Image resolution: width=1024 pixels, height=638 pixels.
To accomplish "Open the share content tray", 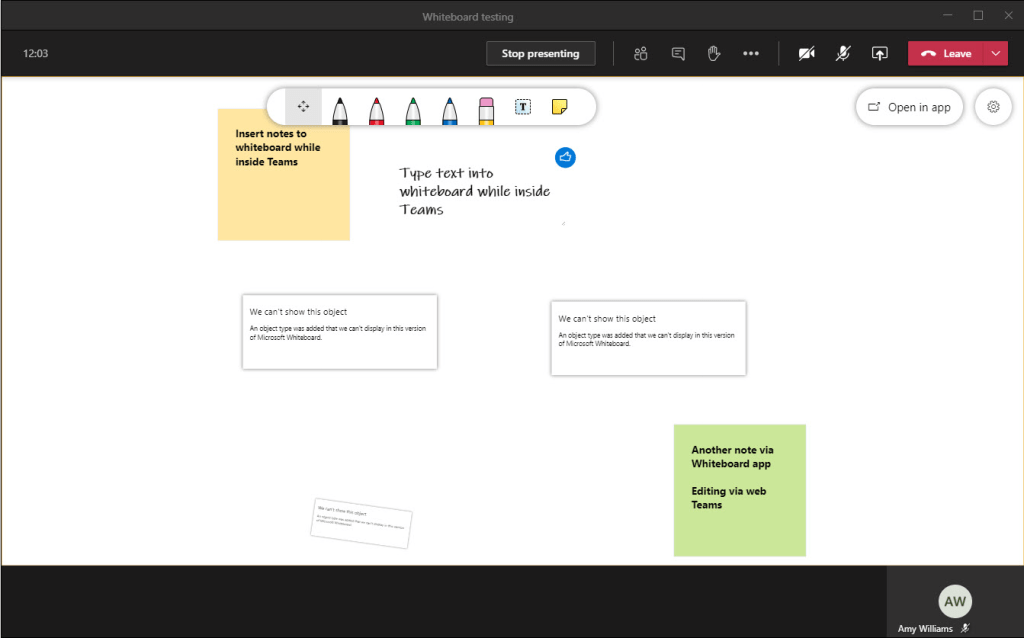I will (880, 54).
